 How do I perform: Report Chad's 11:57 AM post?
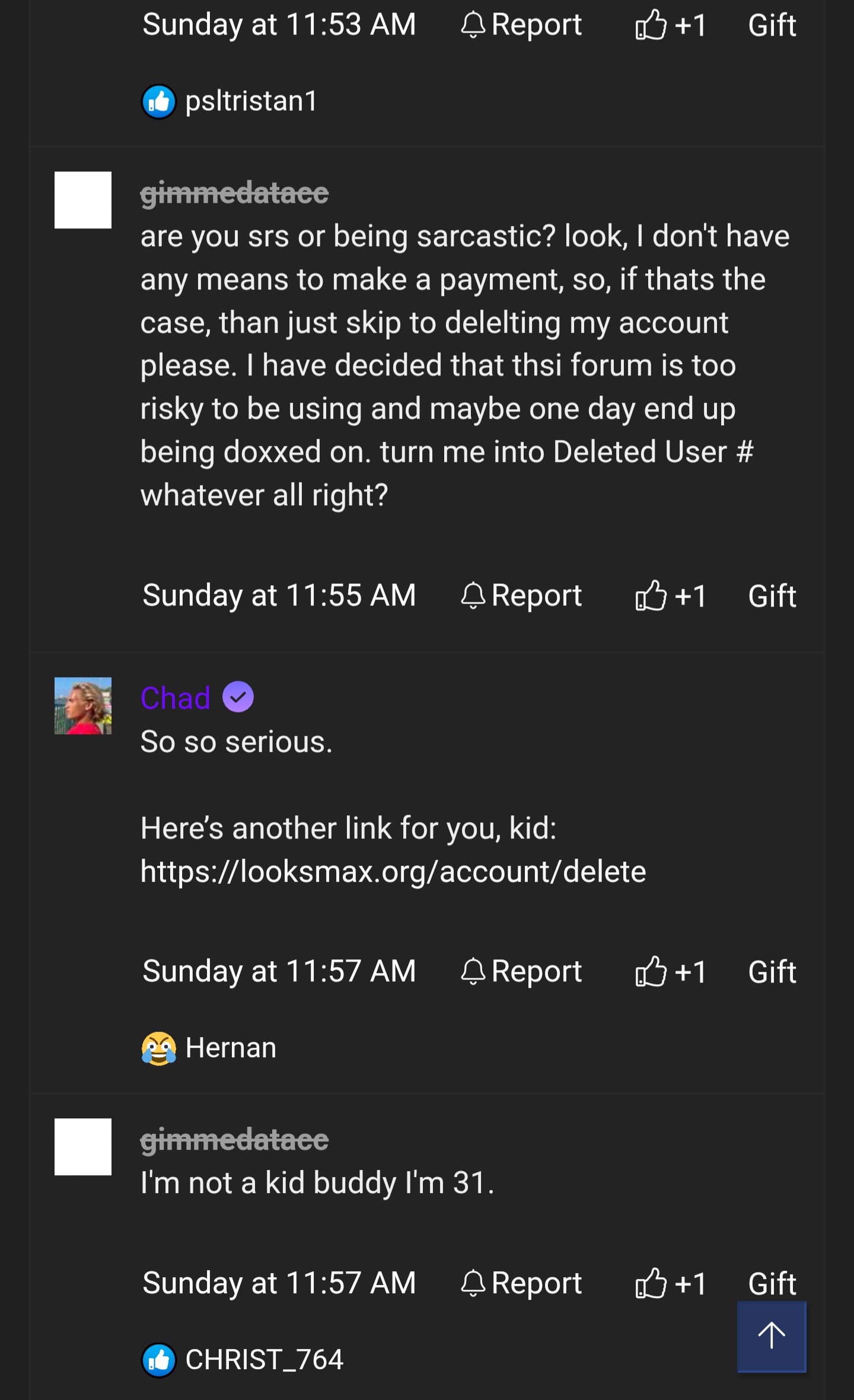(x=521, y=971)
